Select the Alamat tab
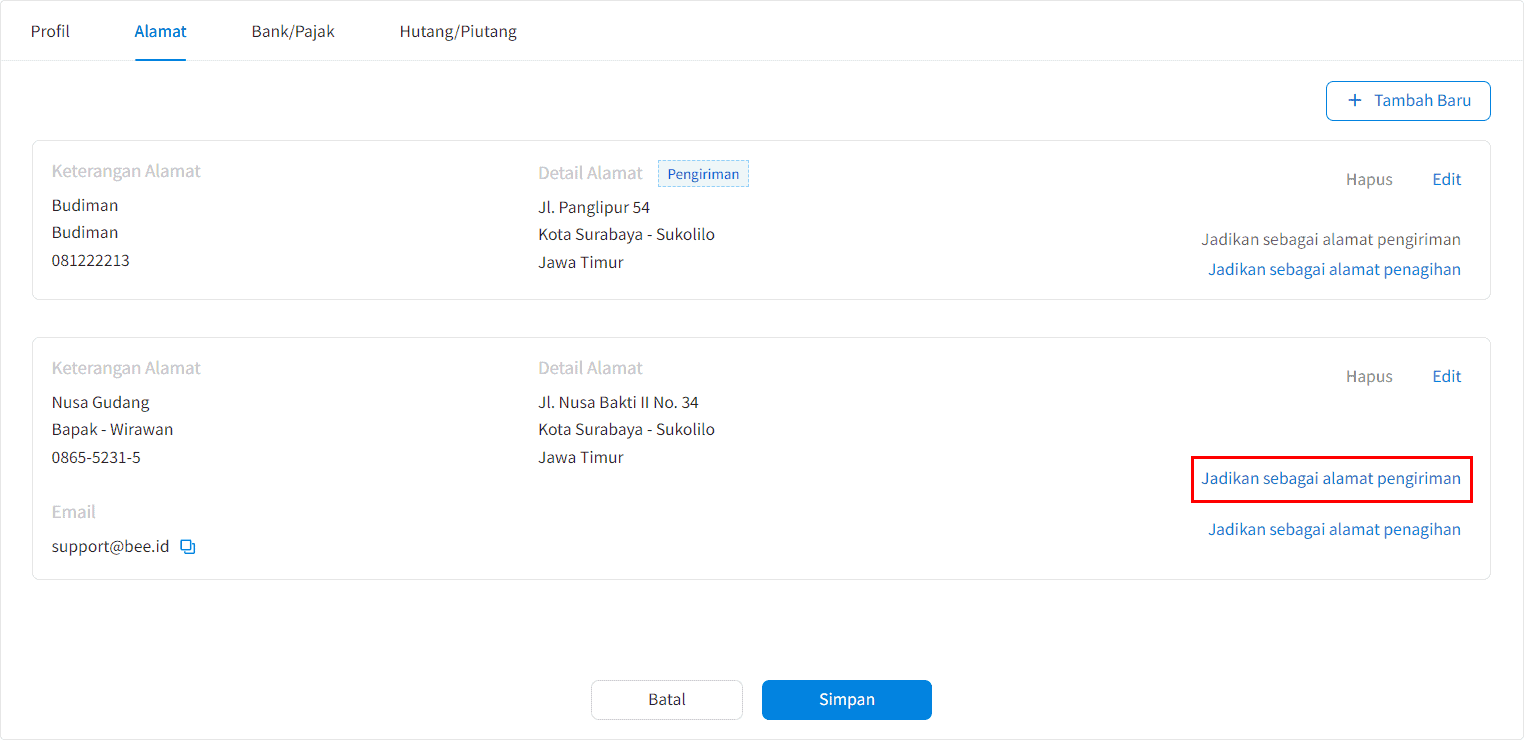Viewport: 1524px width, 740px height. tap(160, 31)
